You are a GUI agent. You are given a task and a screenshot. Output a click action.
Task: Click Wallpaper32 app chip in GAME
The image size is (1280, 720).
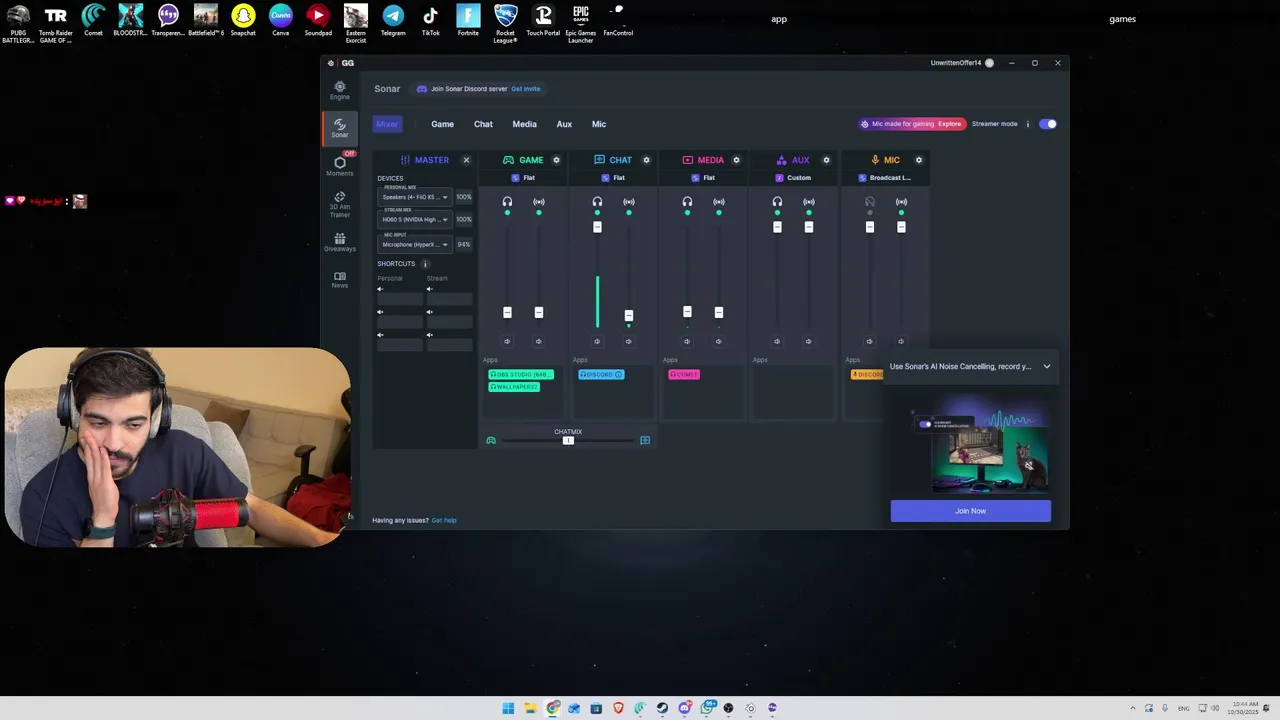click(514, 387)
